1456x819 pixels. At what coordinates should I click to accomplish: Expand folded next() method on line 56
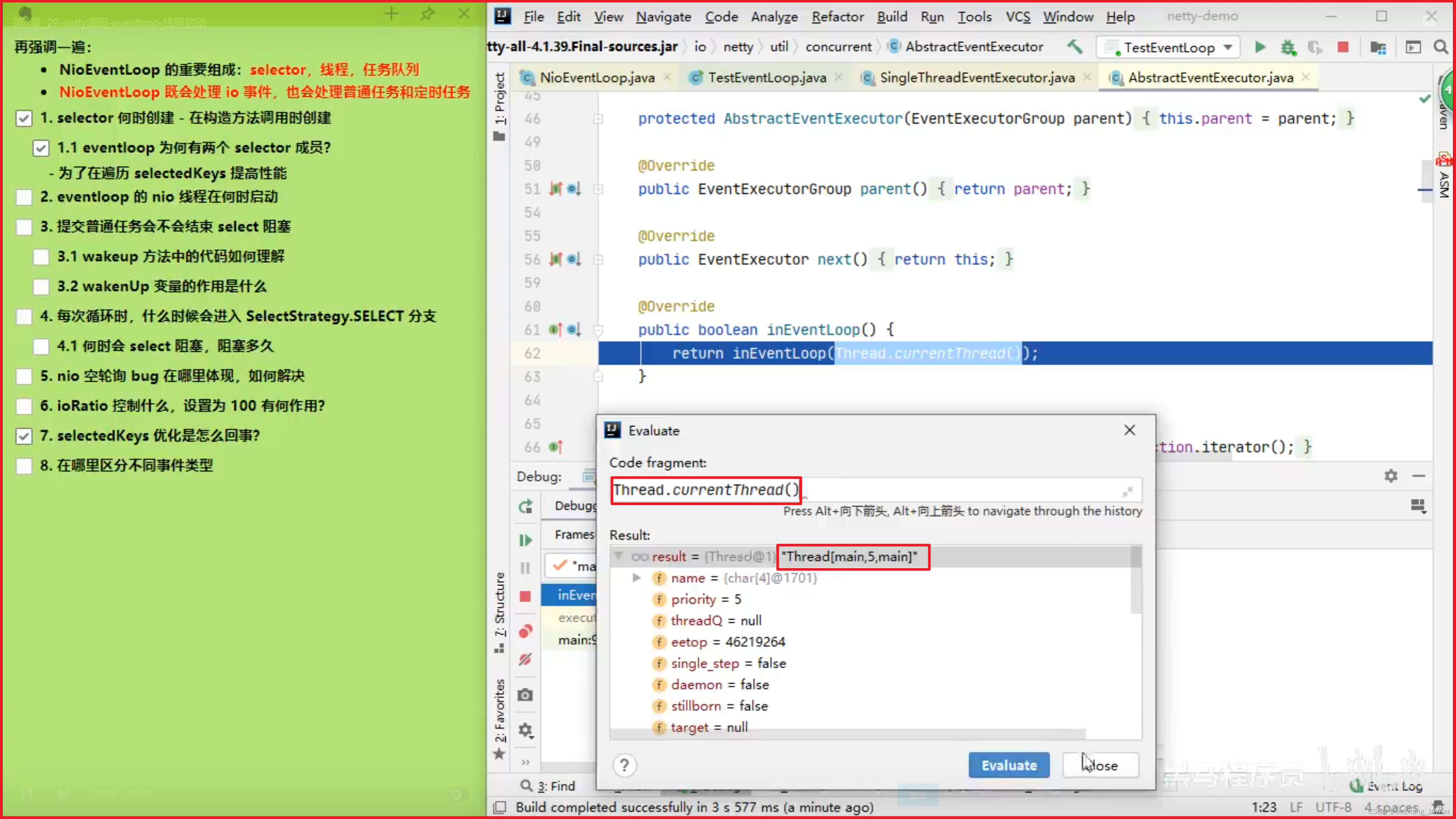(598, 259)
